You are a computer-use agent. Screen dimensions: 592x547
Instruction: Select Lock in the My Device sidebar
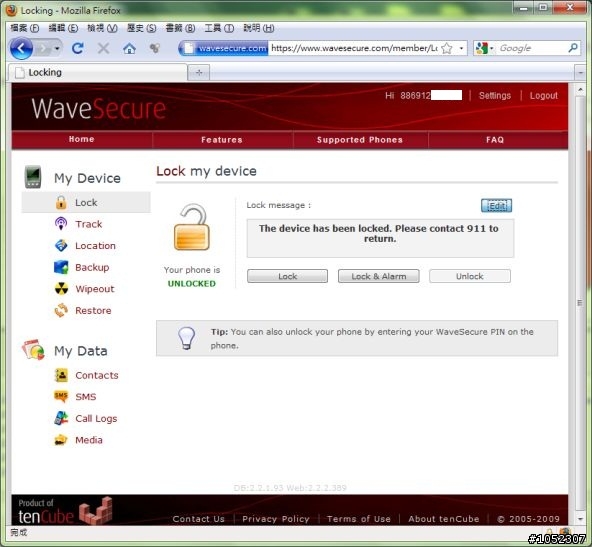(86, 202)
